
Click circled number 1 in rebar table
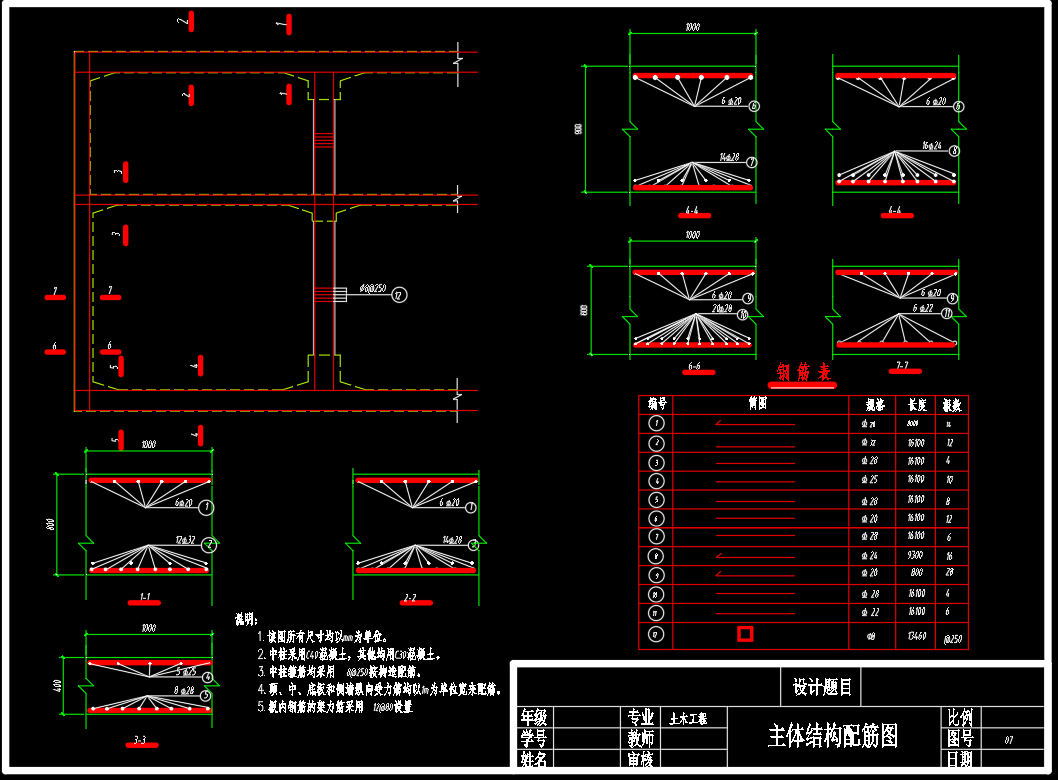[x=656, y=424]
